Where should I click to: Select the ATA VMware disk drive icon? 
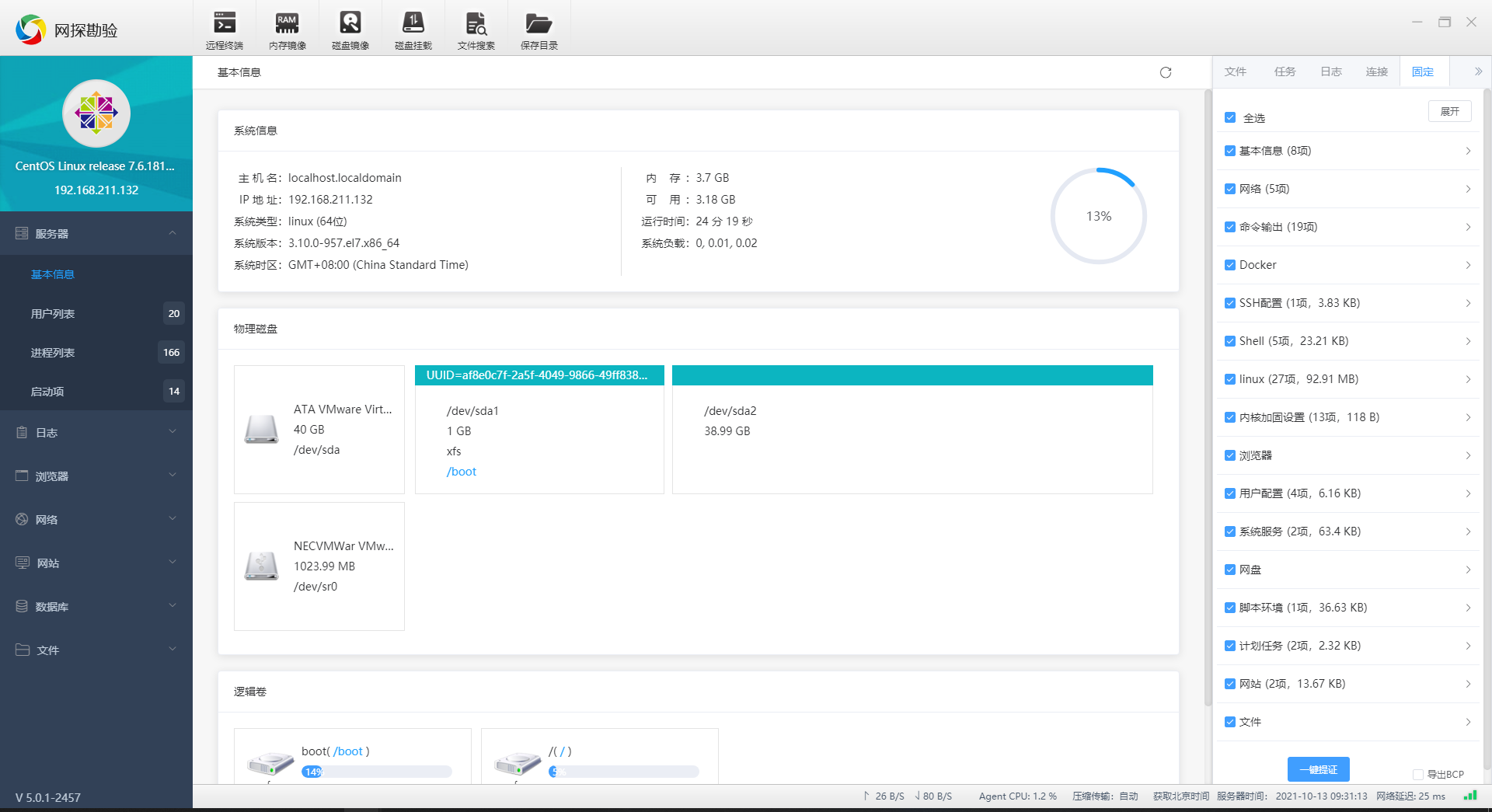(x=261, y=429)
